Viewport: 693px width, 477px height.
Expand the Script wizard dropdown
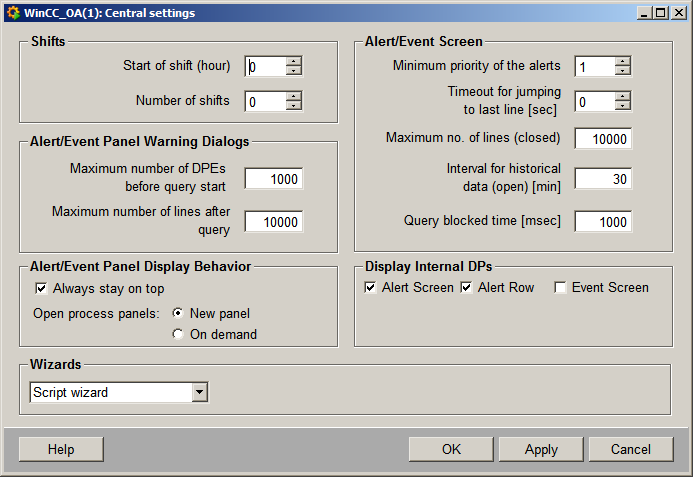coord(200,392)
